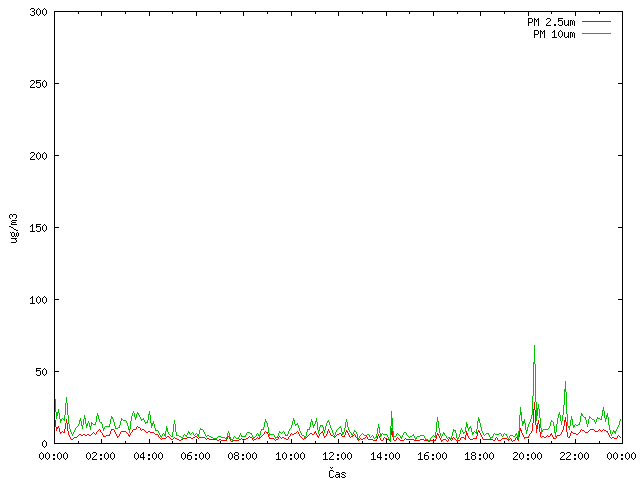This screenshot has width=640, height=480.
Task: Click the 200 y-axis label
Action: [x=38, y=156]
